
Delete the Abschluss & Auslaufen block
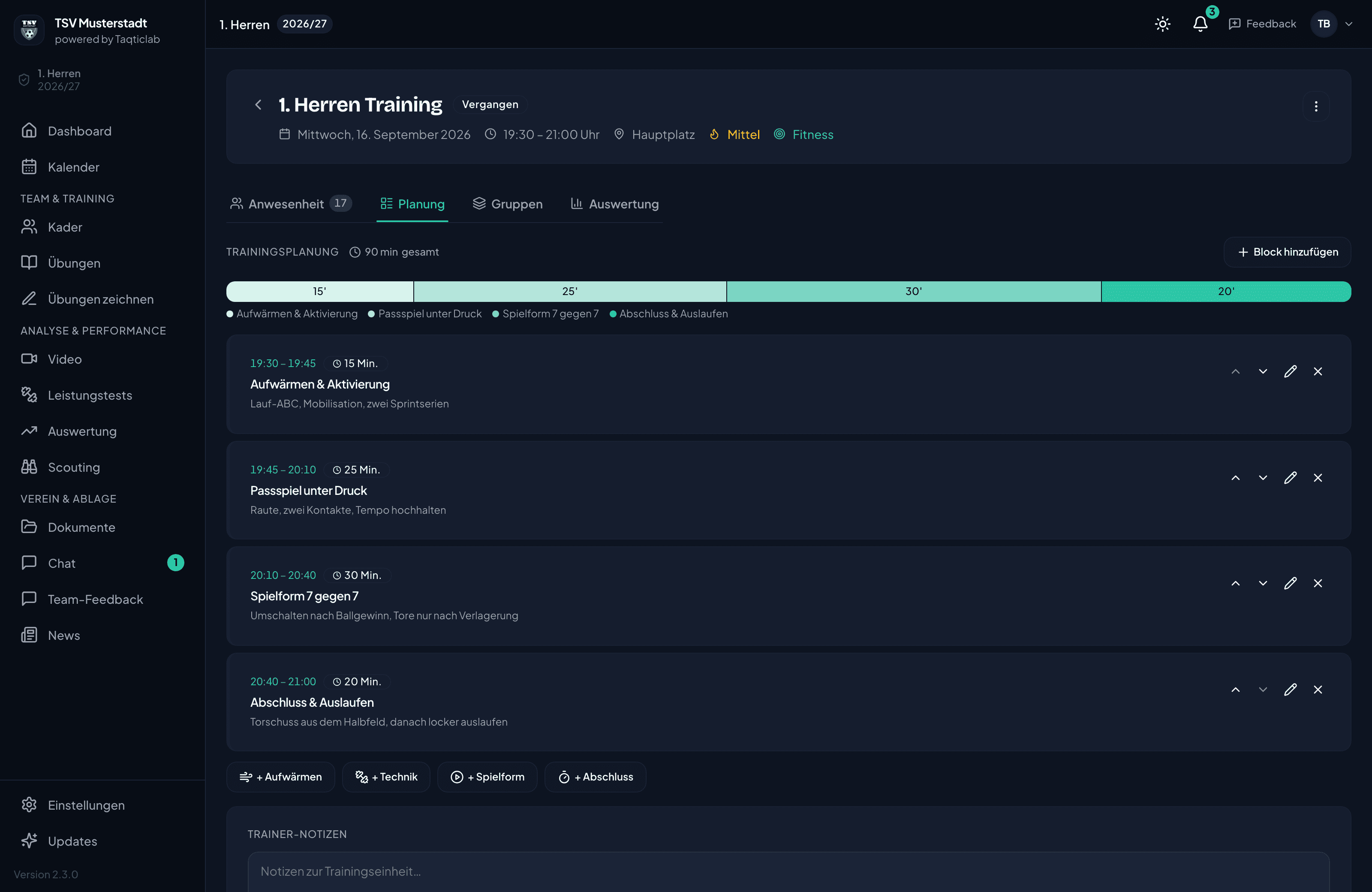click(x=1318, y=689)
